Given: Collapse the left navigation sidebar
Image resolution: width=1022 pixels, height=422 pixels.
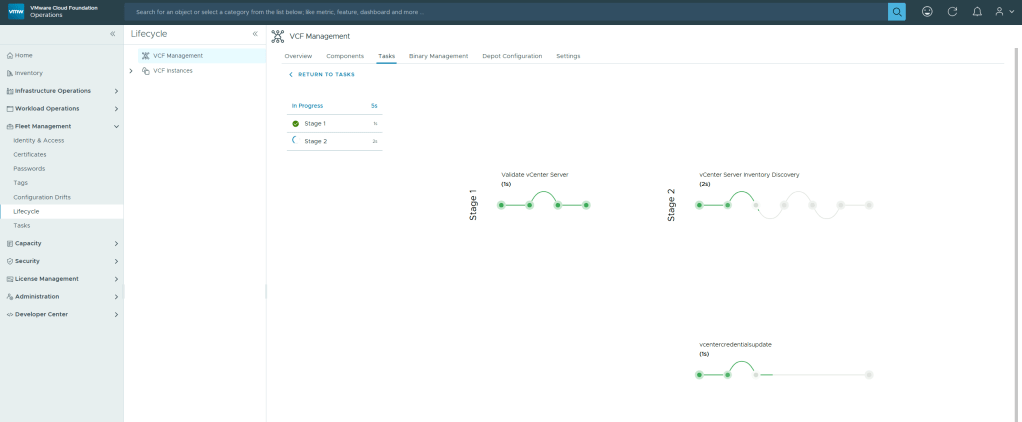Looking at the screenshot, I should [x=112, y=34].
